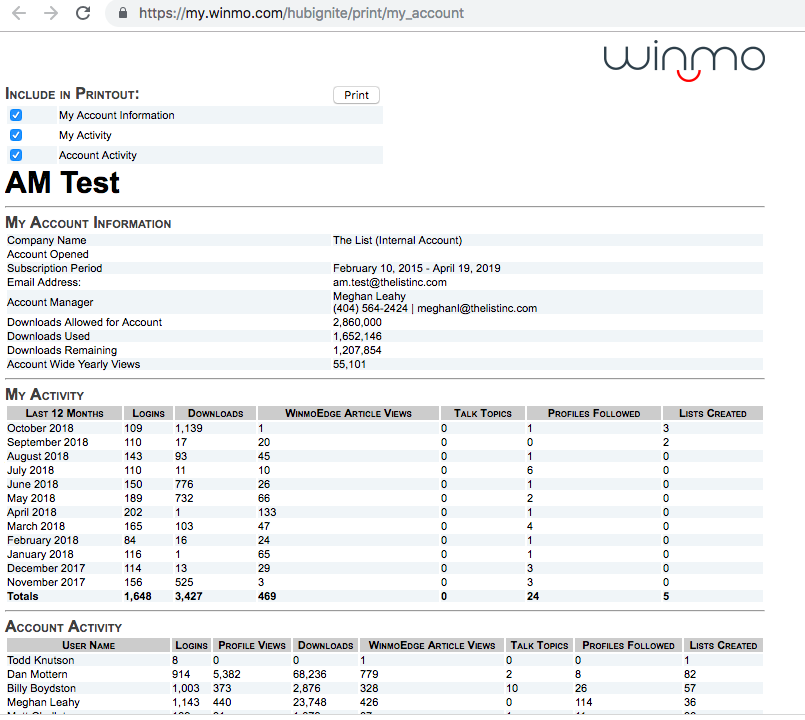Click the My Activity section heading
The height and width of the screenshot is (720, 805).
pyautogui.click(x=45, y=394)
